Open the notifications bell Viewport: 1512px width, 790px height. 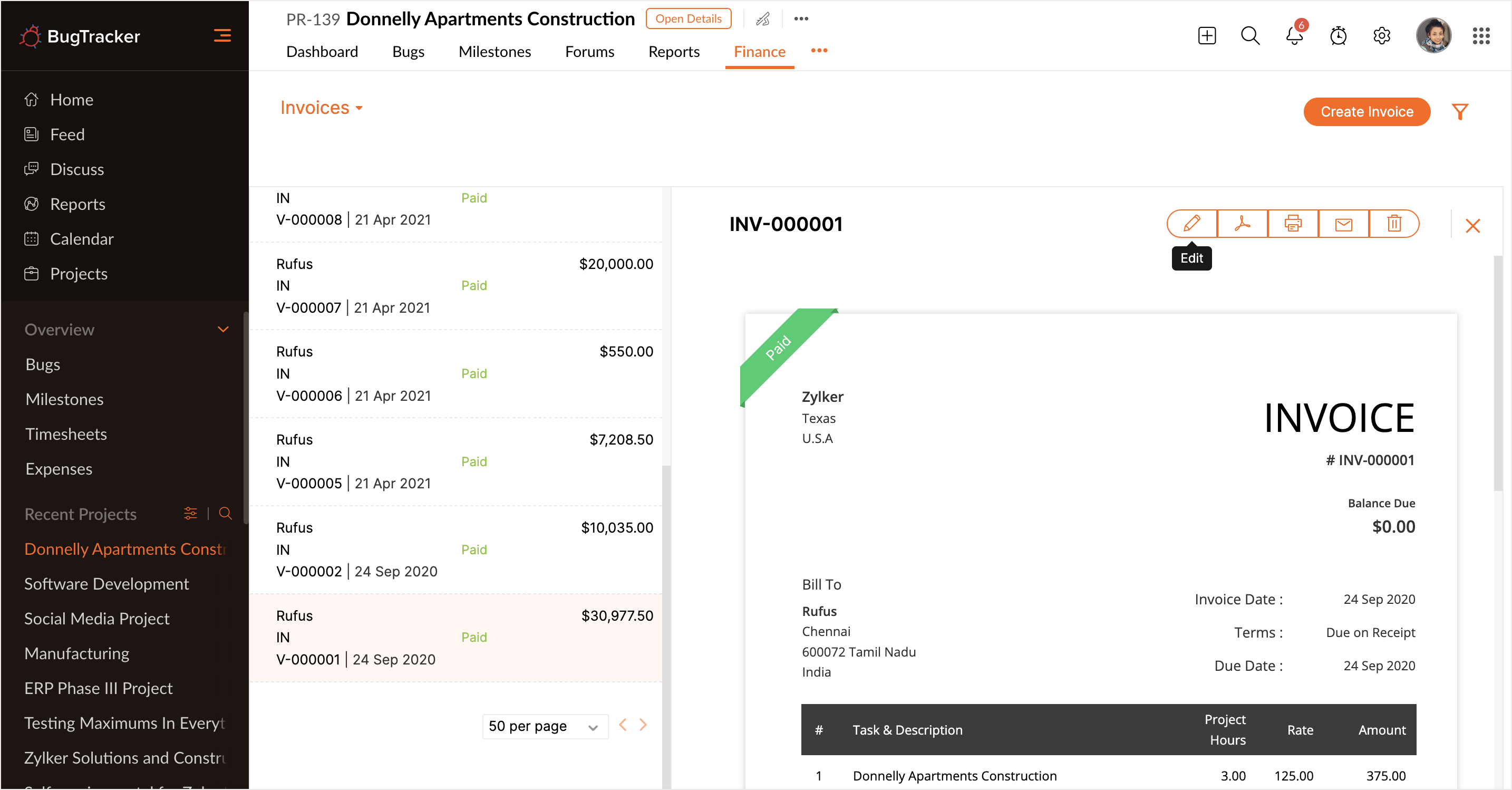[1294, 36]
